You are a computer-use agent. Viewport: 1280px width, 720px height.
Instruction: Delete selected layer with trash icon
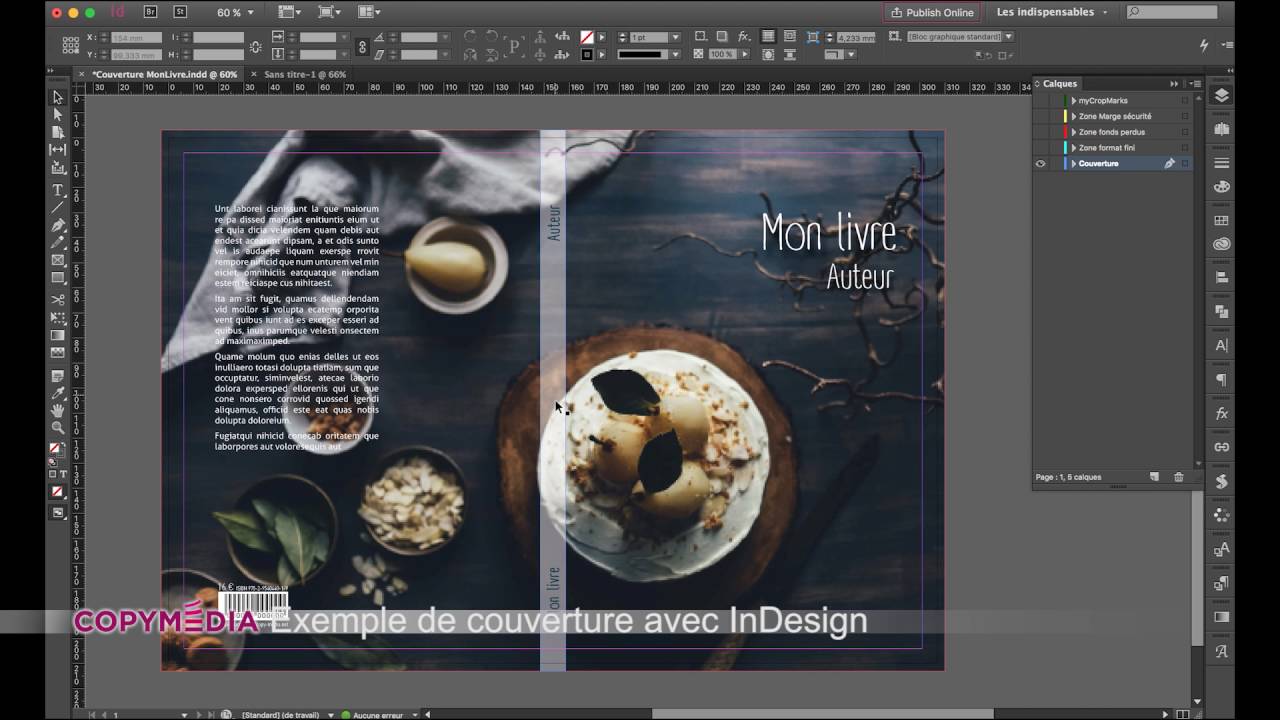(x=1178, y=477)
